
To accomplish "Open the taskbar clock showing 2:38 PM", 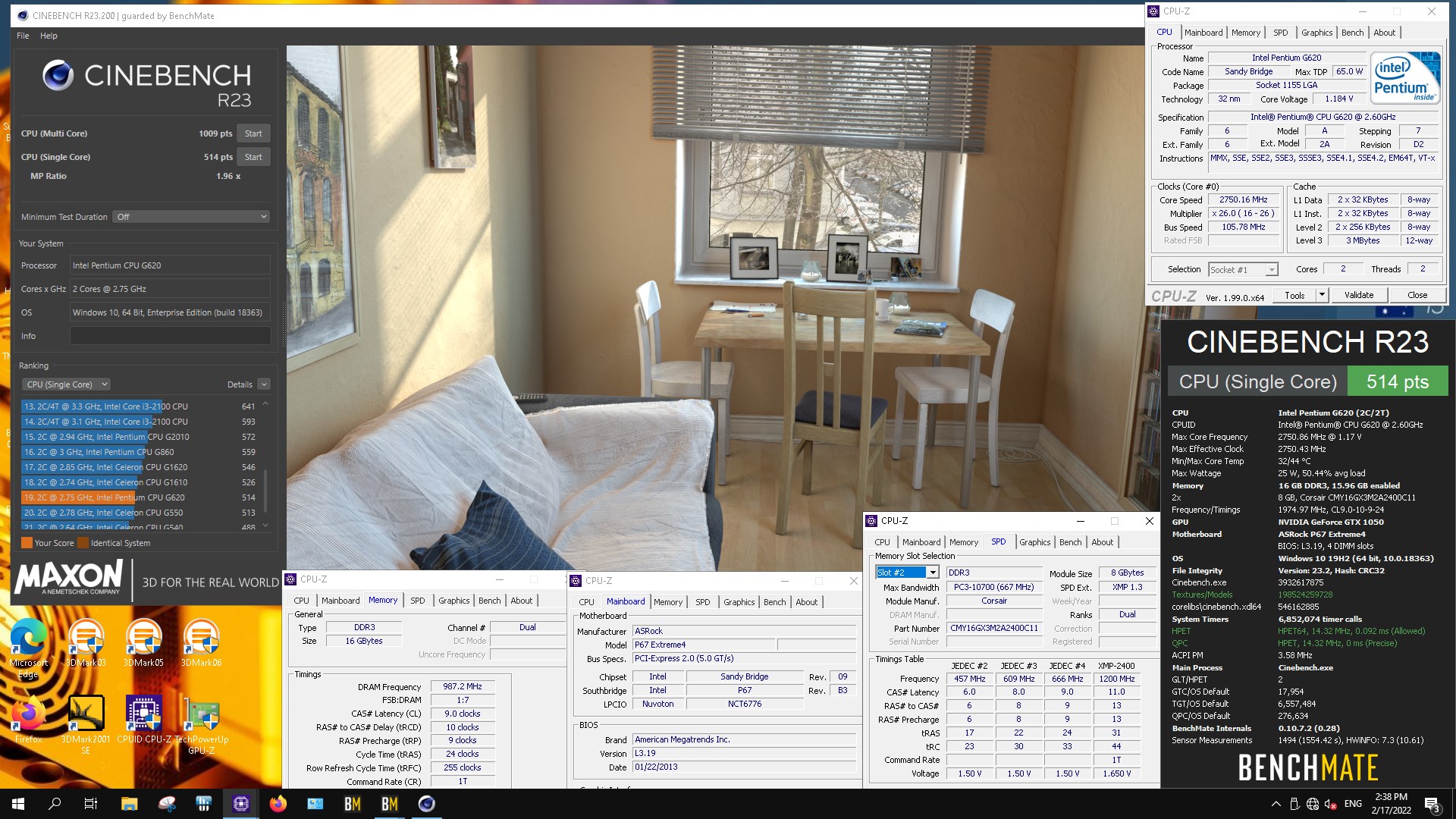I will 1391,804.
